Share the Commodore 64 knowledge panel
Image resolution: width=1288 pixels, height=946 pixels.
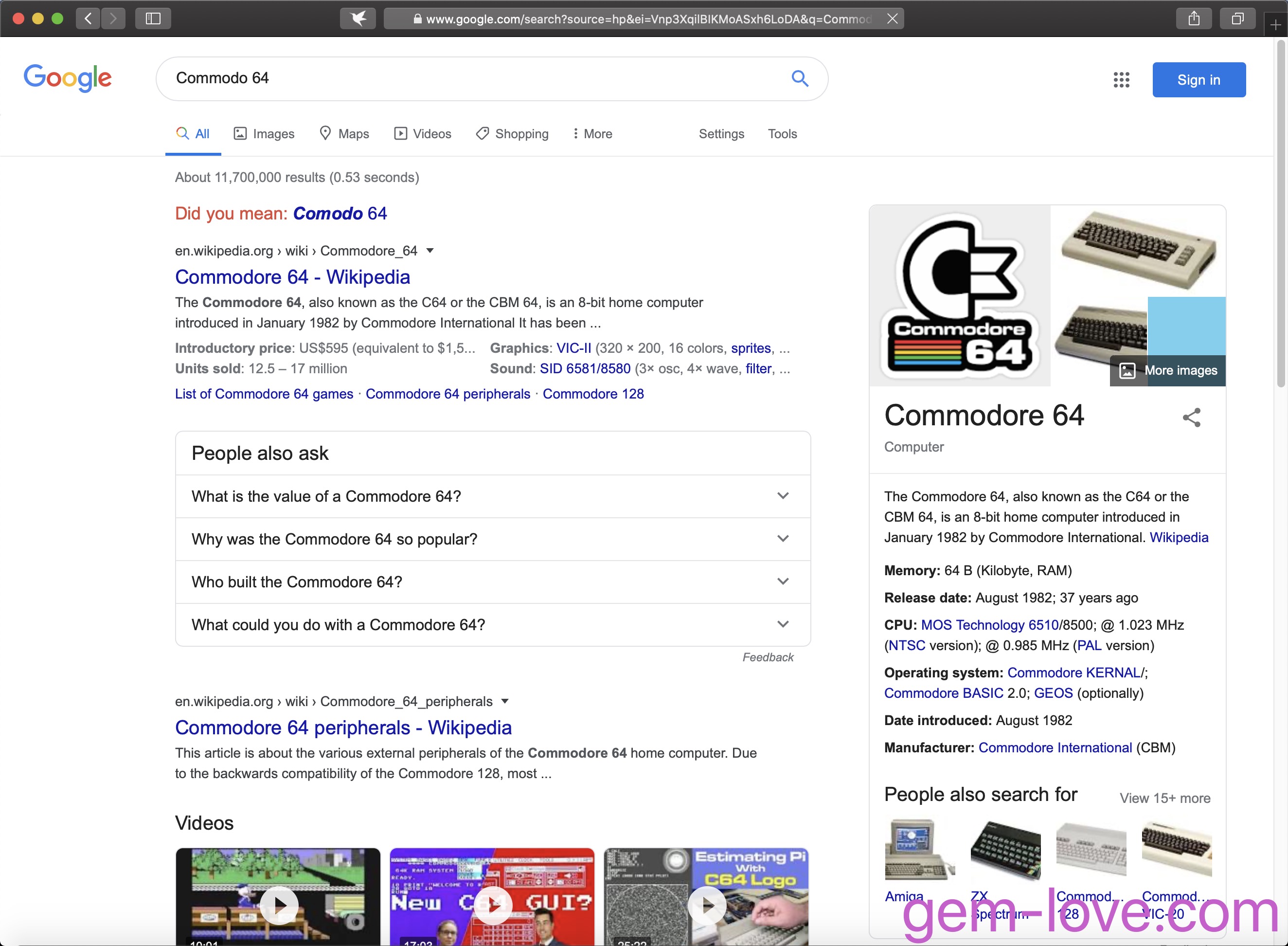(x=1191, y=418)
